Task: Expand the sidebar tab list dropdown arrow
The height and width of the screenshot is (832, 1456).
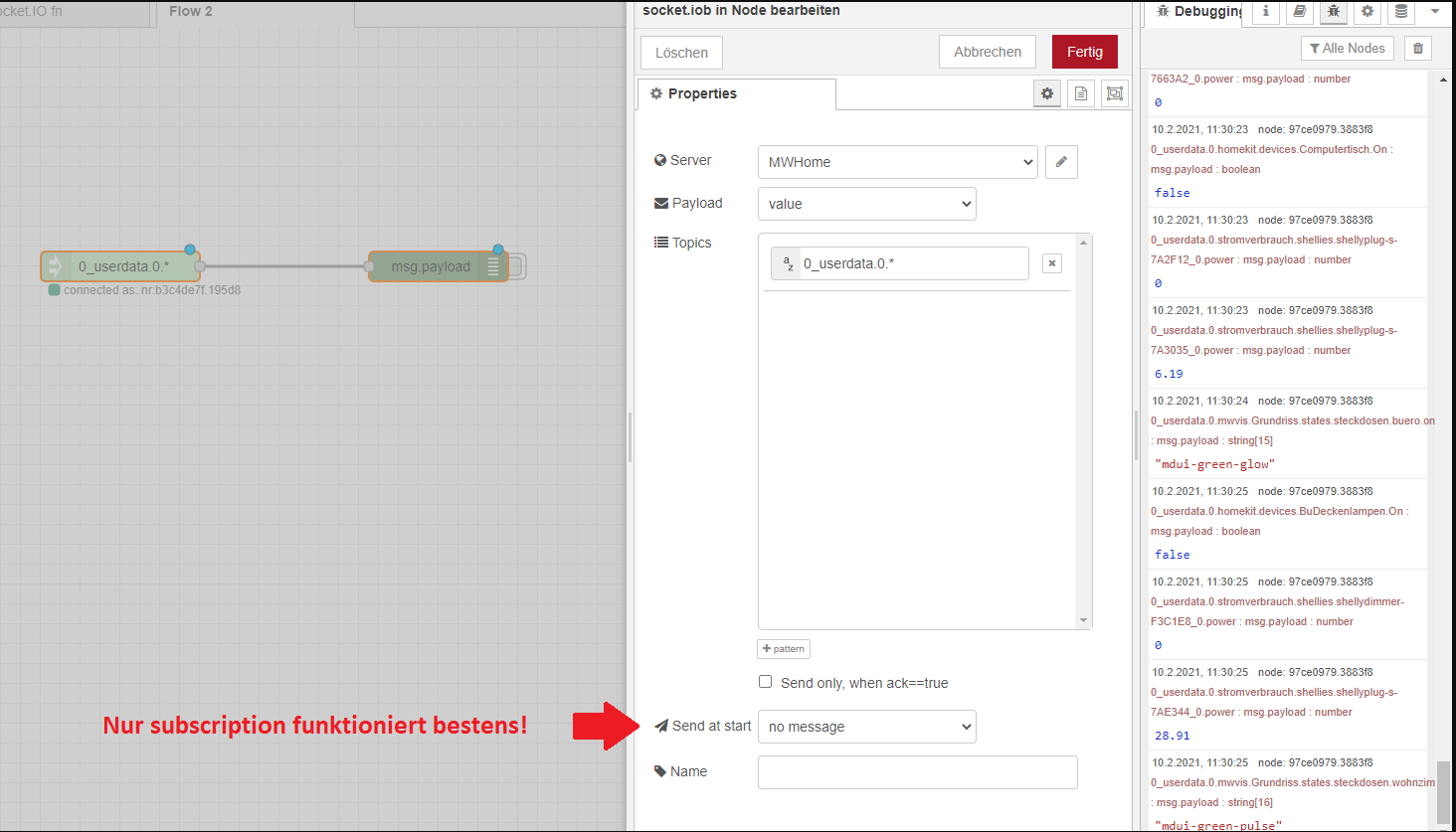Action: tap(1435, 12)
